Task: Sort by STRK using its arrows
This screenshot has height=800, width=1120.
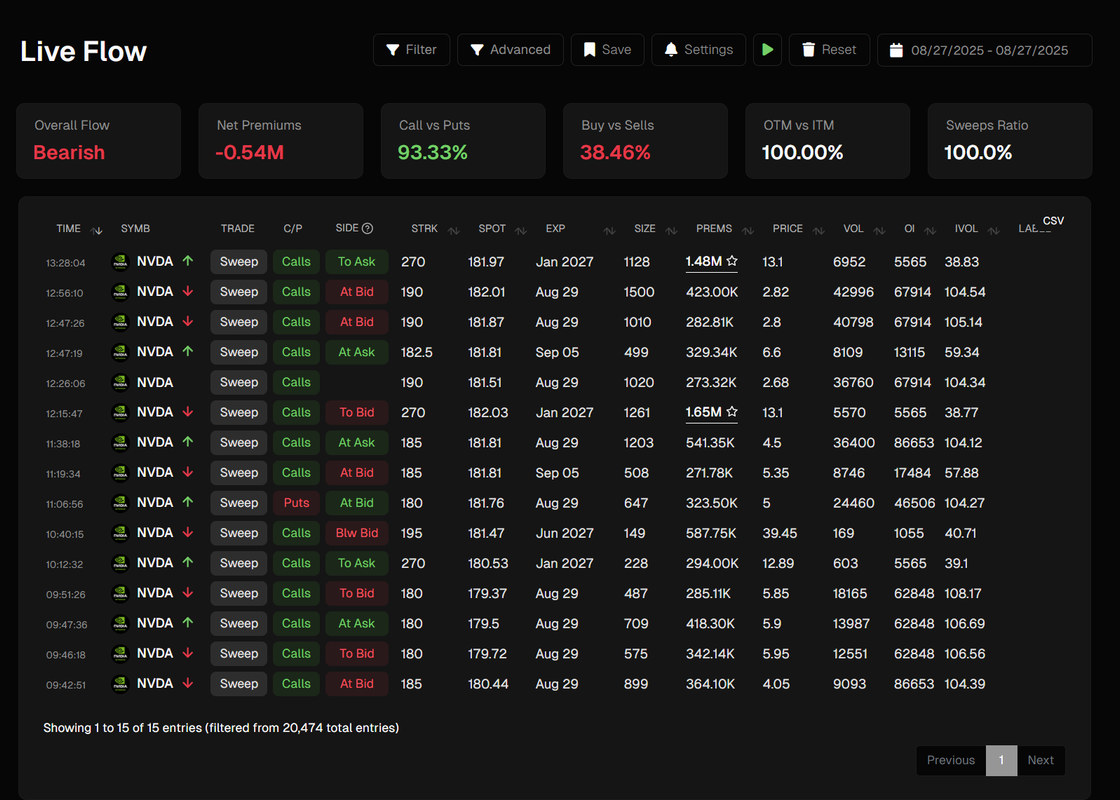Action: [454, 230]
